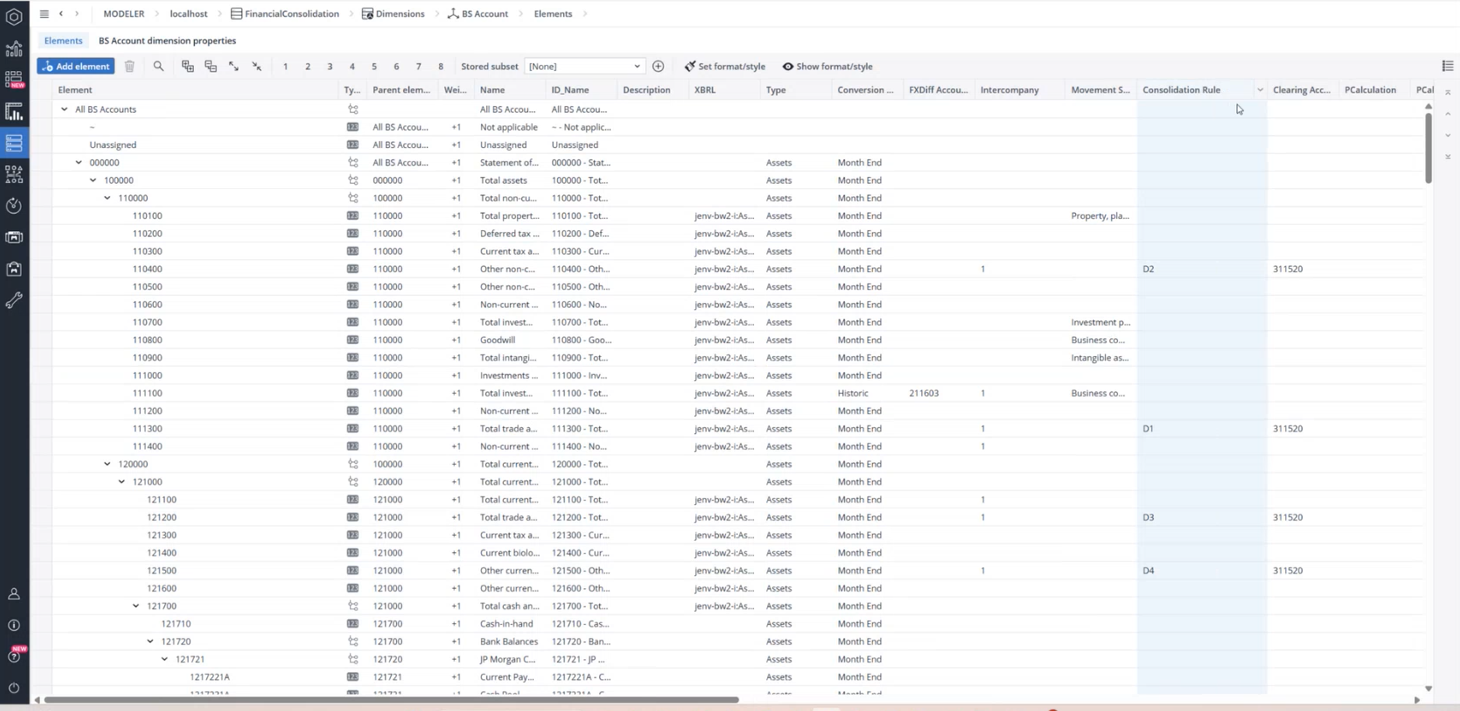Show hierarchy level 3 in toolbar

(x=330, y=67)
